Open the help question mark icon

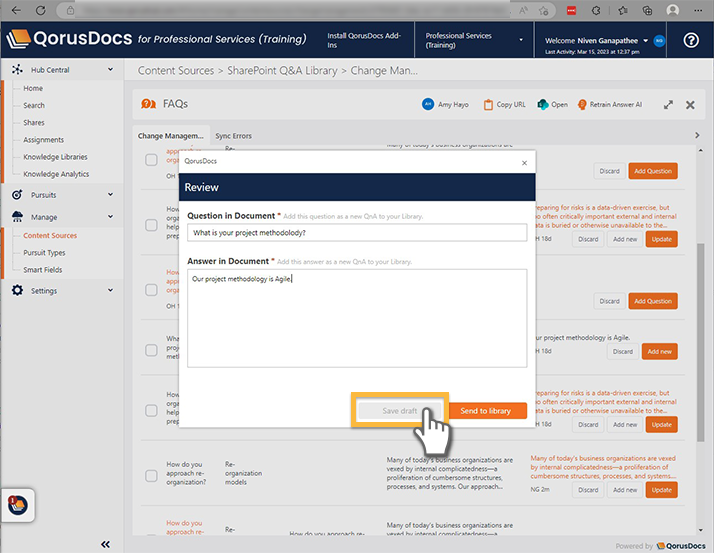click(x=691, y=41)
